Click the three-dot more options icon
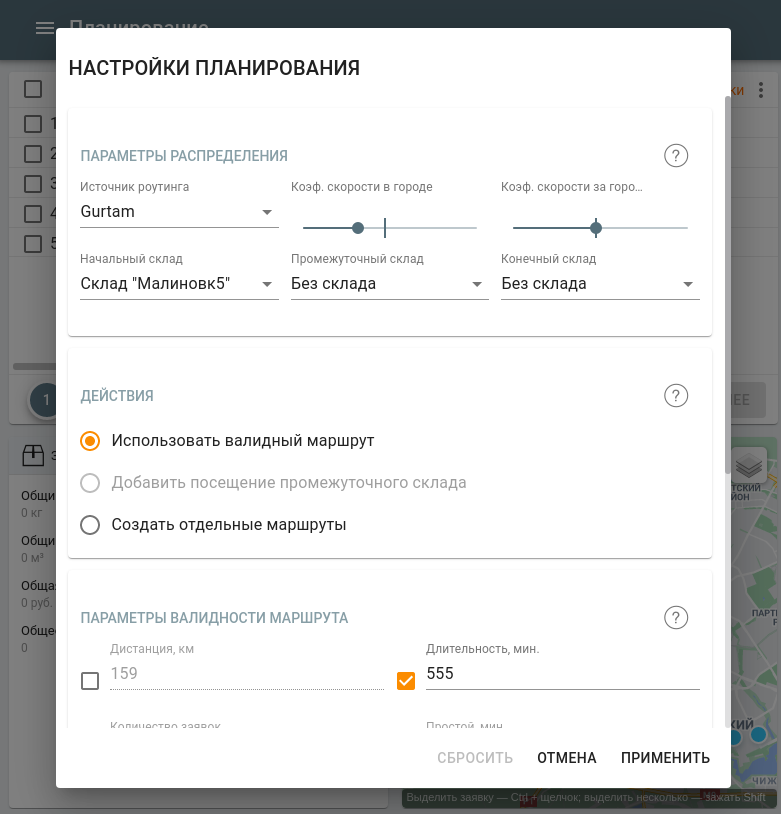 click(x=761, y=91)
